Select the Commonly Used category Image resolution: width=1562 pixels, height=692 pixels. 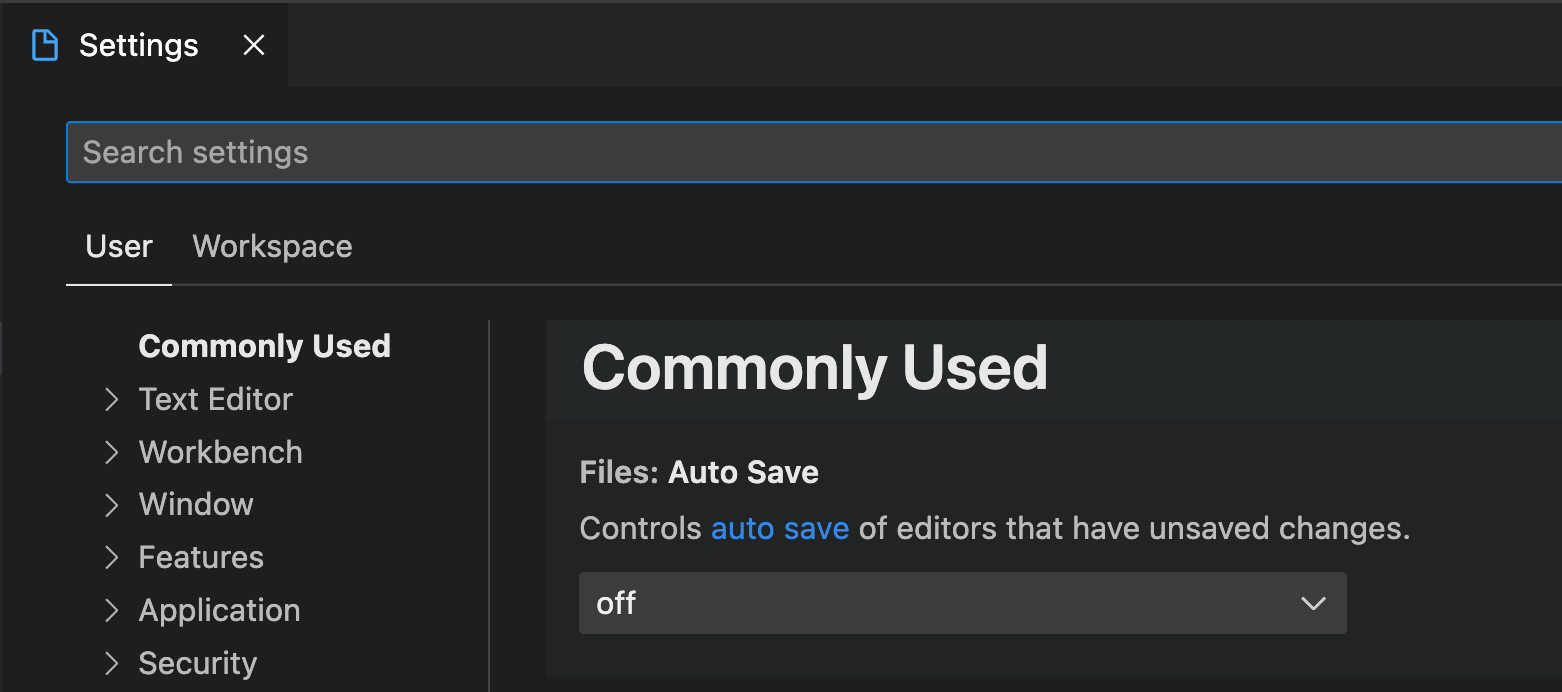click(x=264, y=346)
